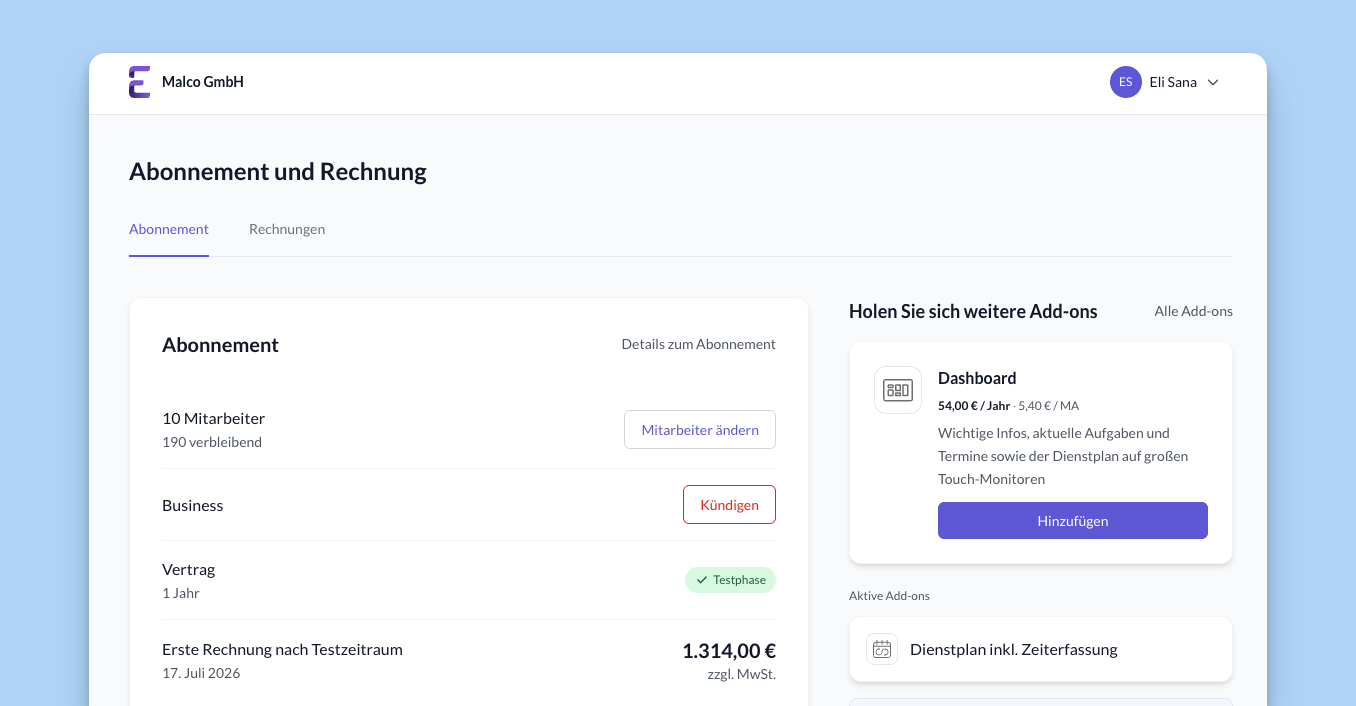Image resolution: width=1356 pixels, height=706 pixels.
Task: Click the 17. Juli 2026 date
Action: 201,673
